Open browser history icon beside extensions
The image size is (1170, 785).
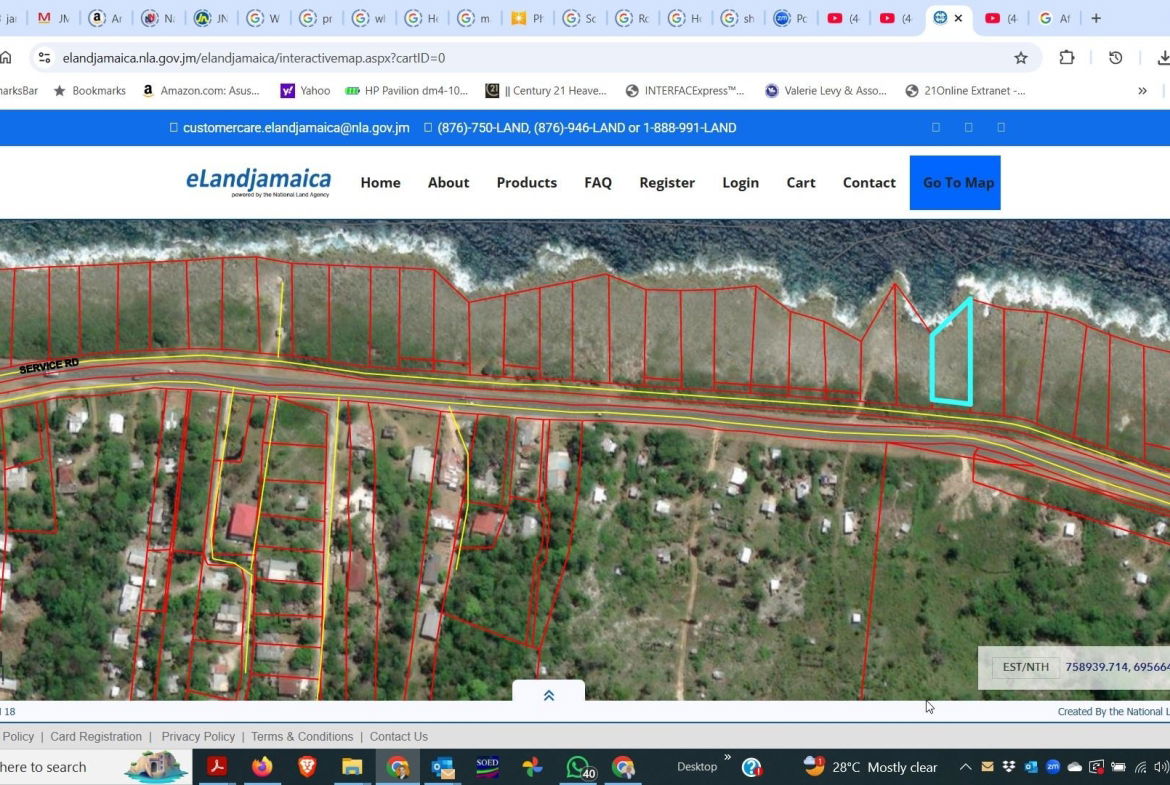point(1115,58)
